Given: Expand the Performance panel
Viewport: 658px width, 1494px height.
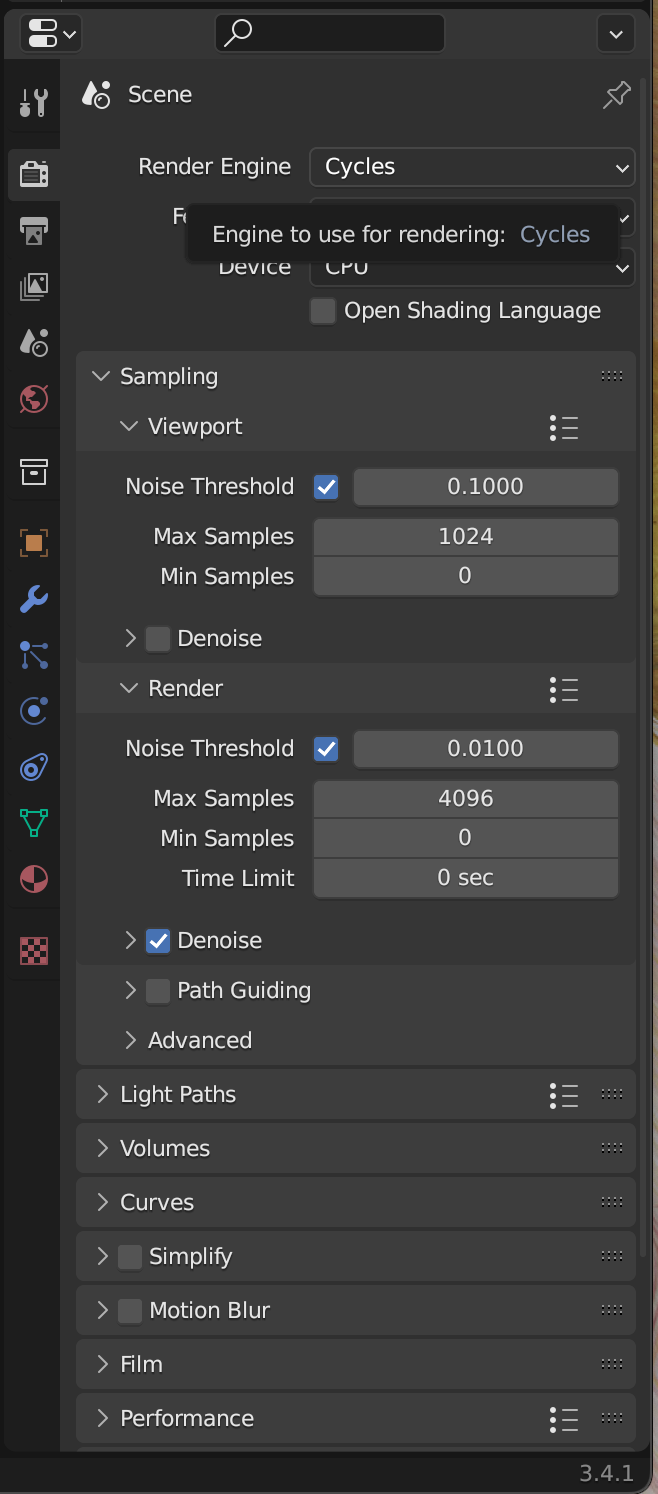Looking at the screenshot, I should pyautogui.click(x=102, y=1419).
